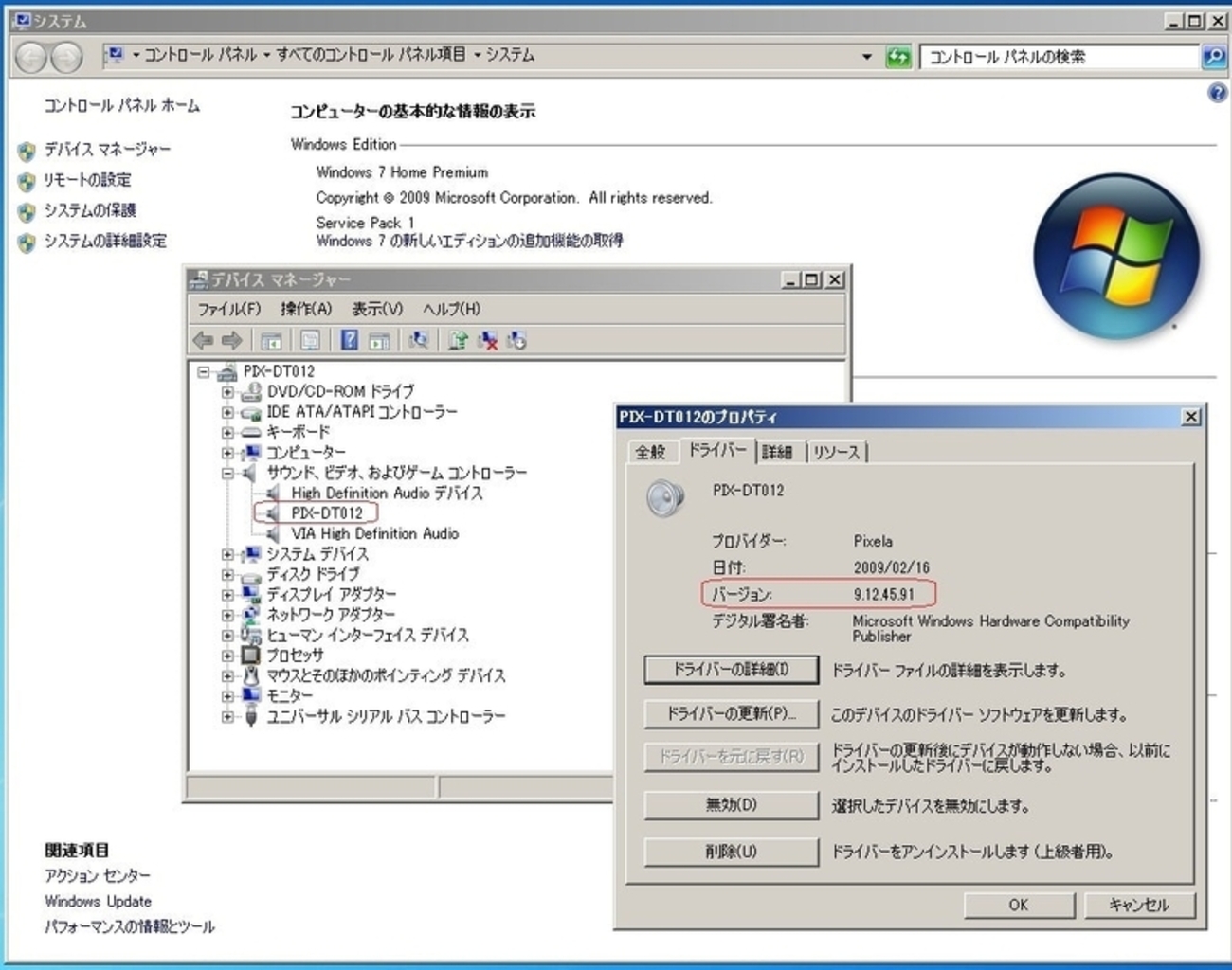
Task: Click the 無効(D) button
Action: click(731, 805)
